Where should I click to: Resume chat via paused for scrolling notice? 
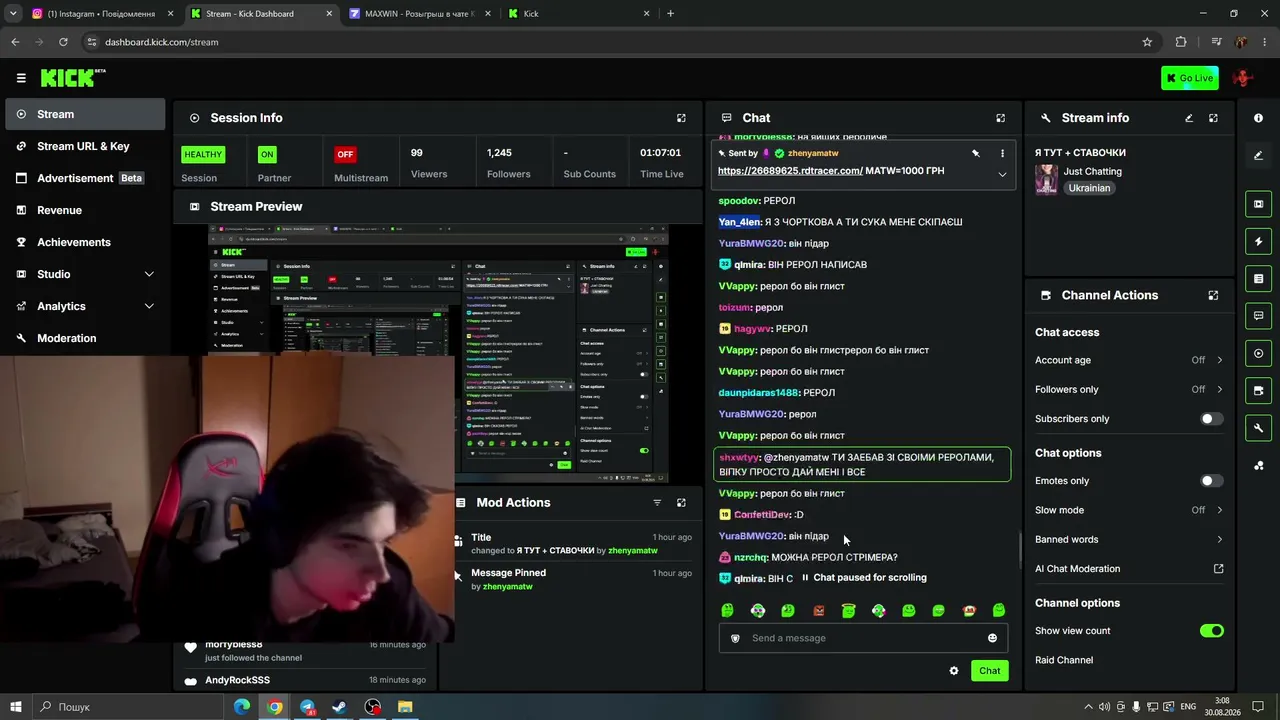(863, 578)
